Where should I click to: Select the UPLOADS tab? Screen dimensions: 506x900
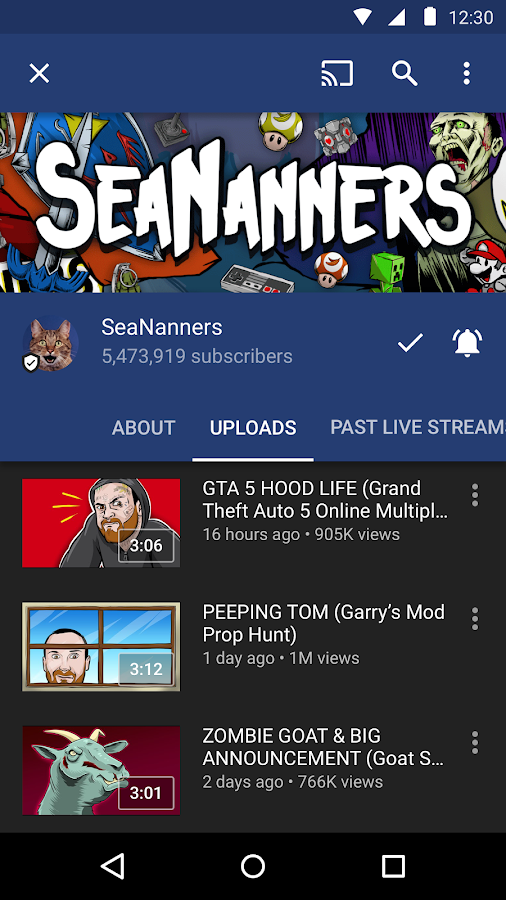coord(253,428)
